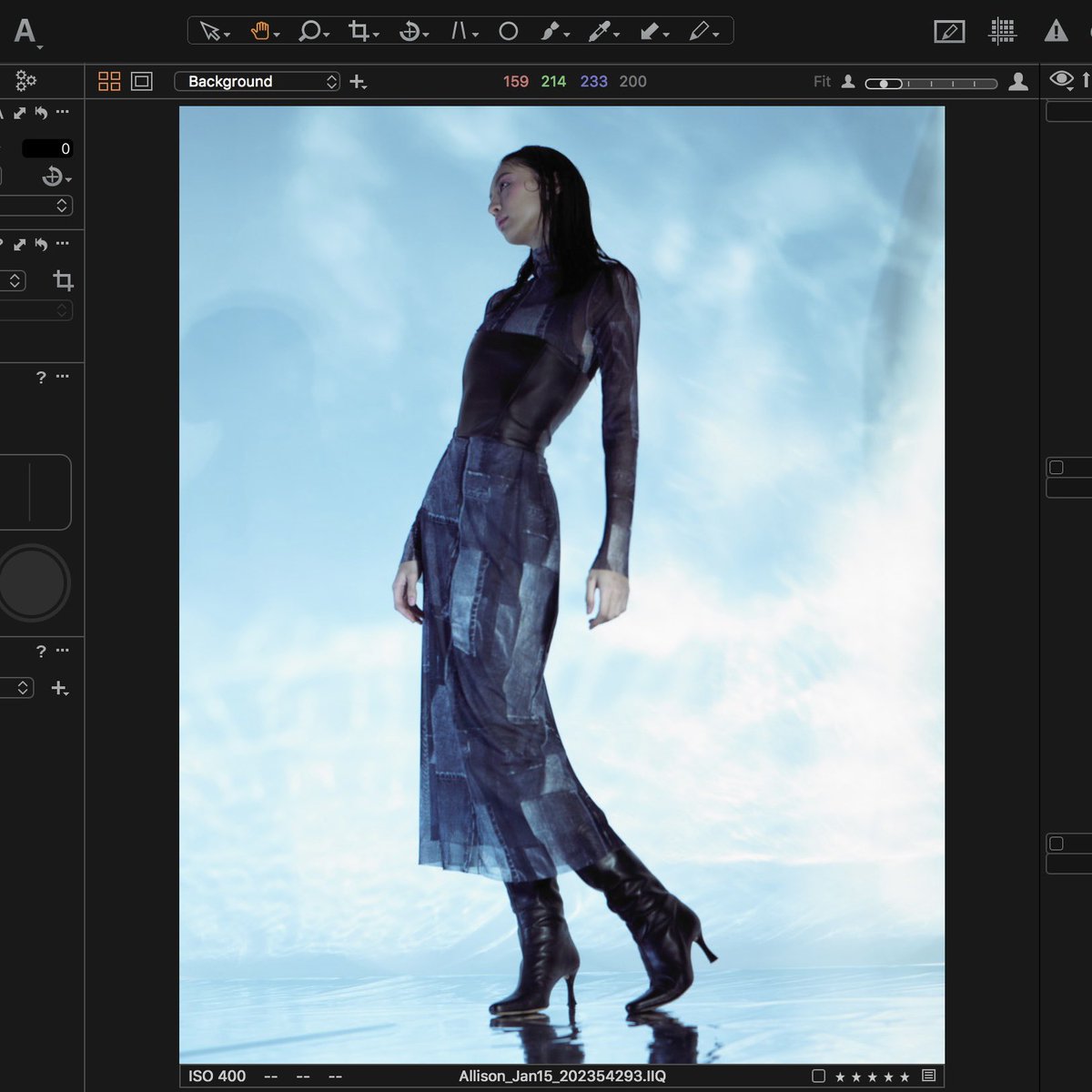The image size is (1092, 1092).
Task: Click the Fit zoom button
Action: 822,81
